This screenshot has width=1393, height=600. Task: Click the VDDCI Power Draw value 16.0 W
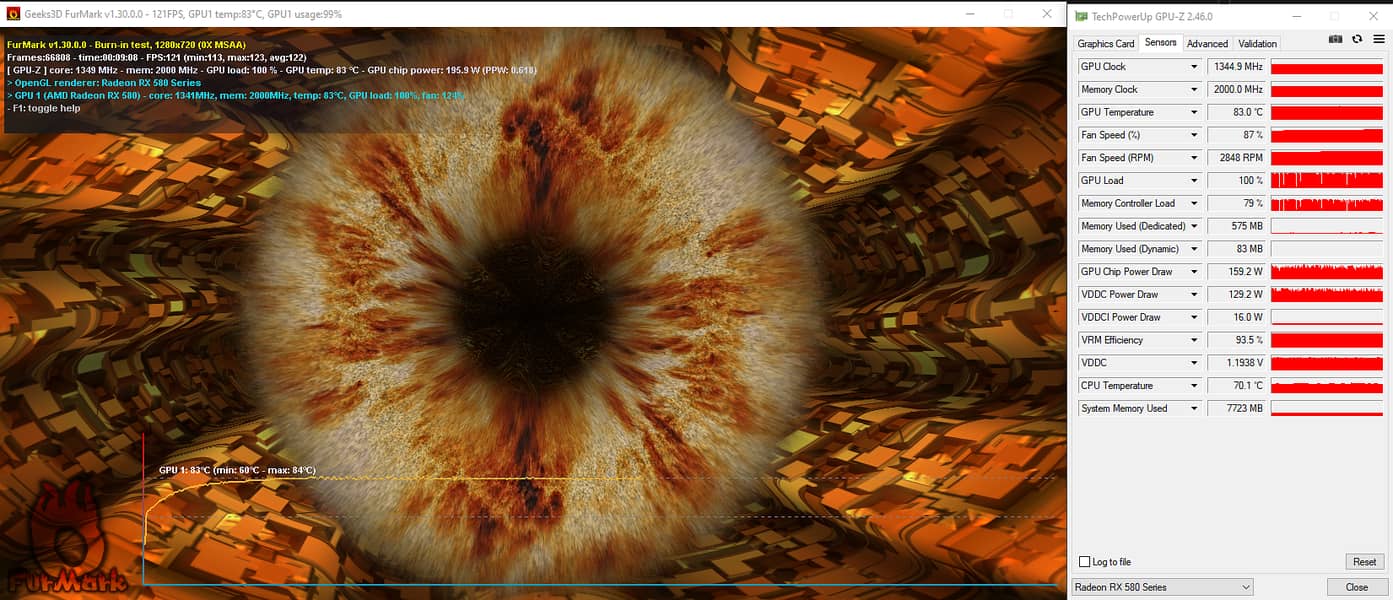[1237, 318]
